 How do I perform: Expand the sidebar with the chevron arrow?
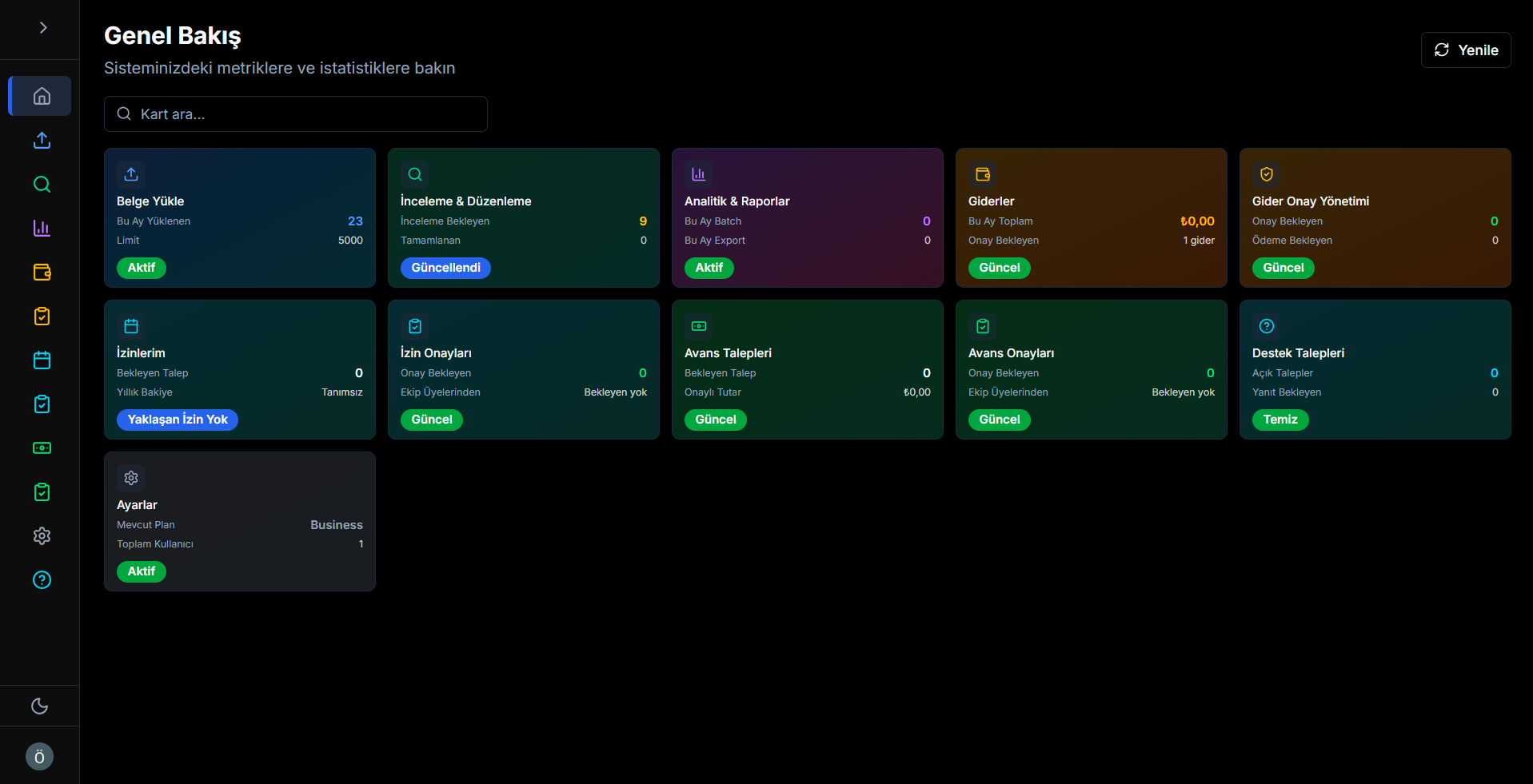[x=43, y=28]
